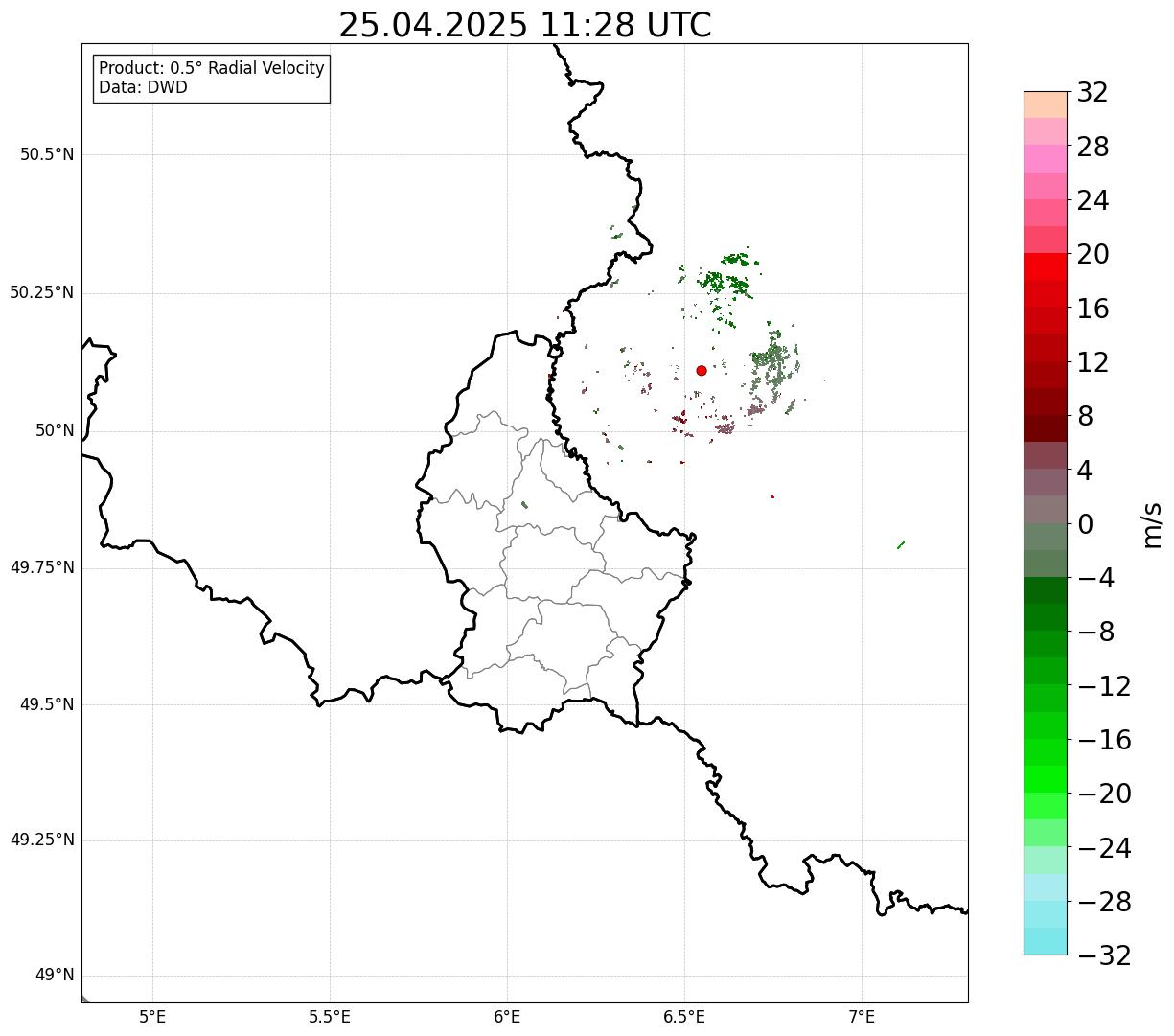Viewport: 1174px width, 1036px height.
Task: Click the gray-brown swatch above 0
Action: (1046, 510)
